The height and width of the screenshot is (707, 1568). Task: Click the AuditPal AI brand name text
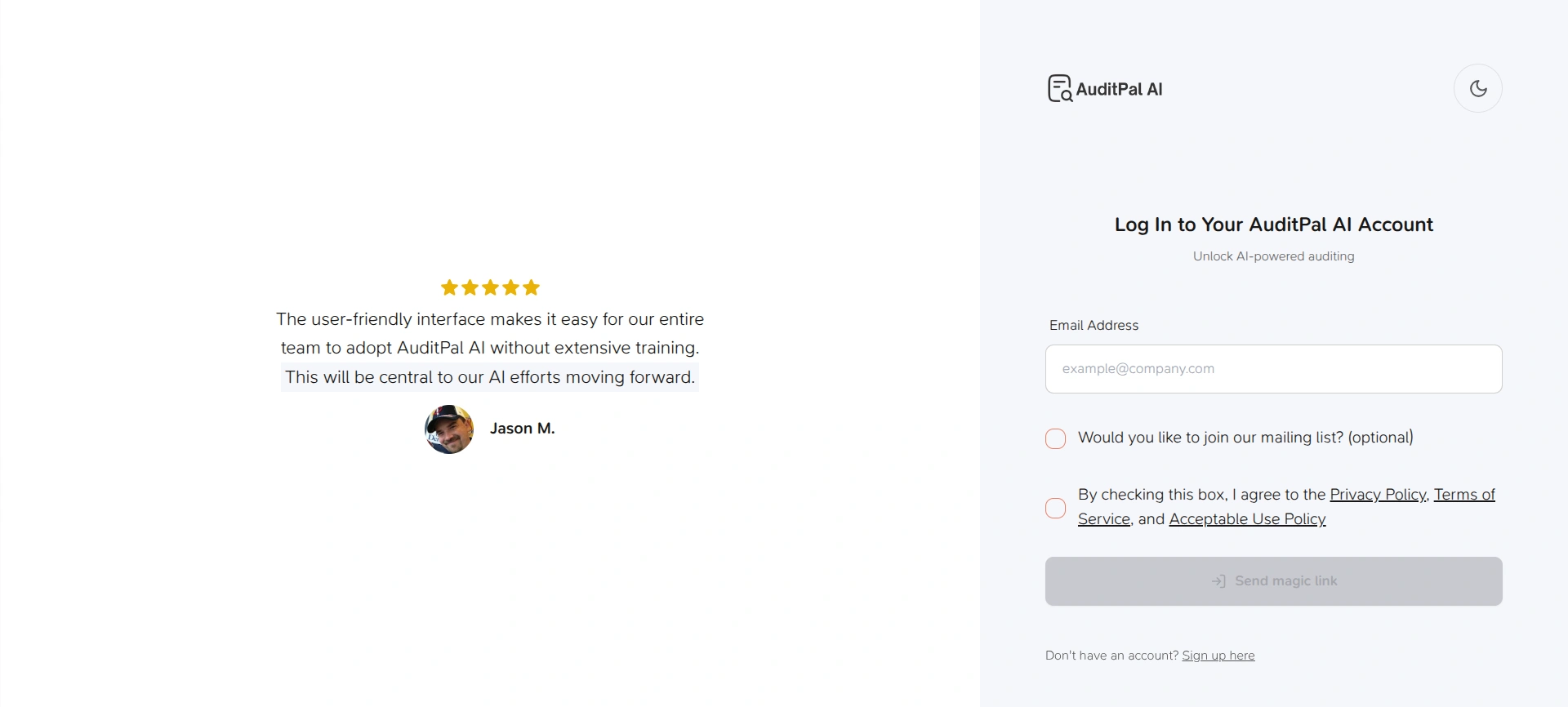coord(1119,89)
